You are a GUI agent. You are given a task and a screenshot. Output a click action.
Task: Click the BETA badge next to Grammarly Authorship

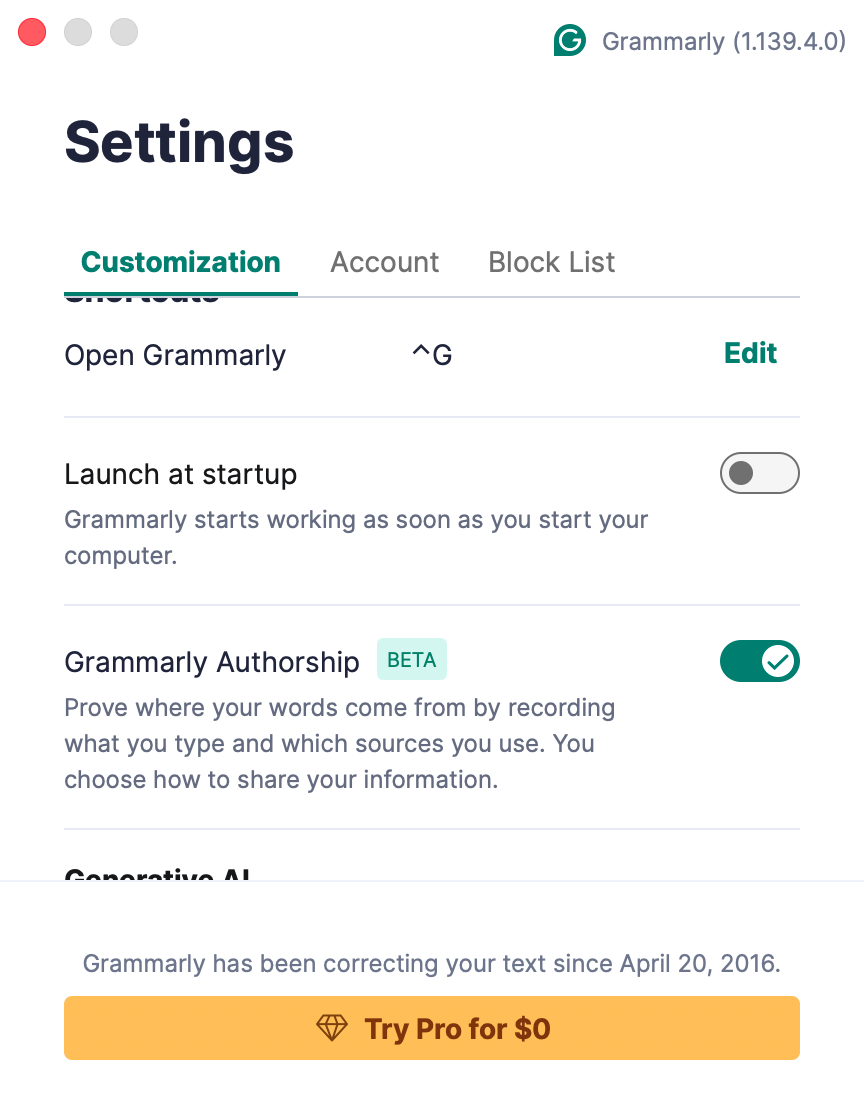point(411,659)
